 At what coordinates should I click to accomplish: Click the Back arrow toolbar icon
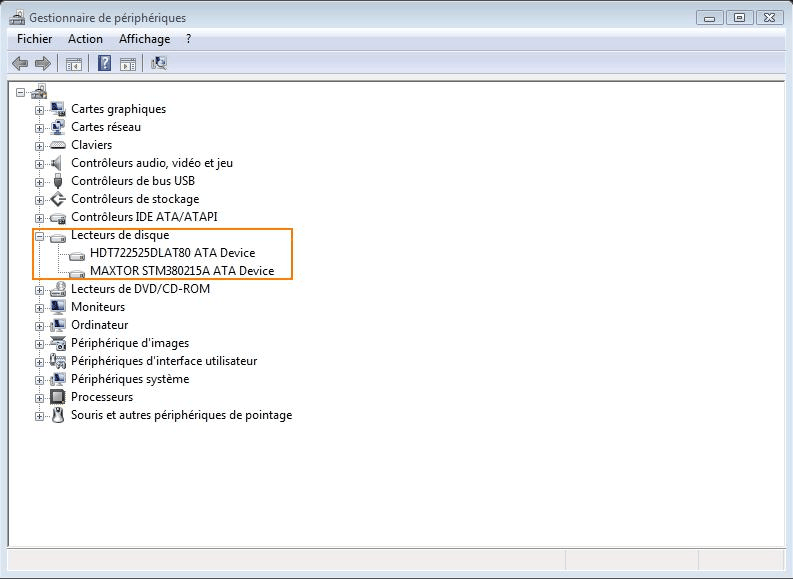coord(20,64)
